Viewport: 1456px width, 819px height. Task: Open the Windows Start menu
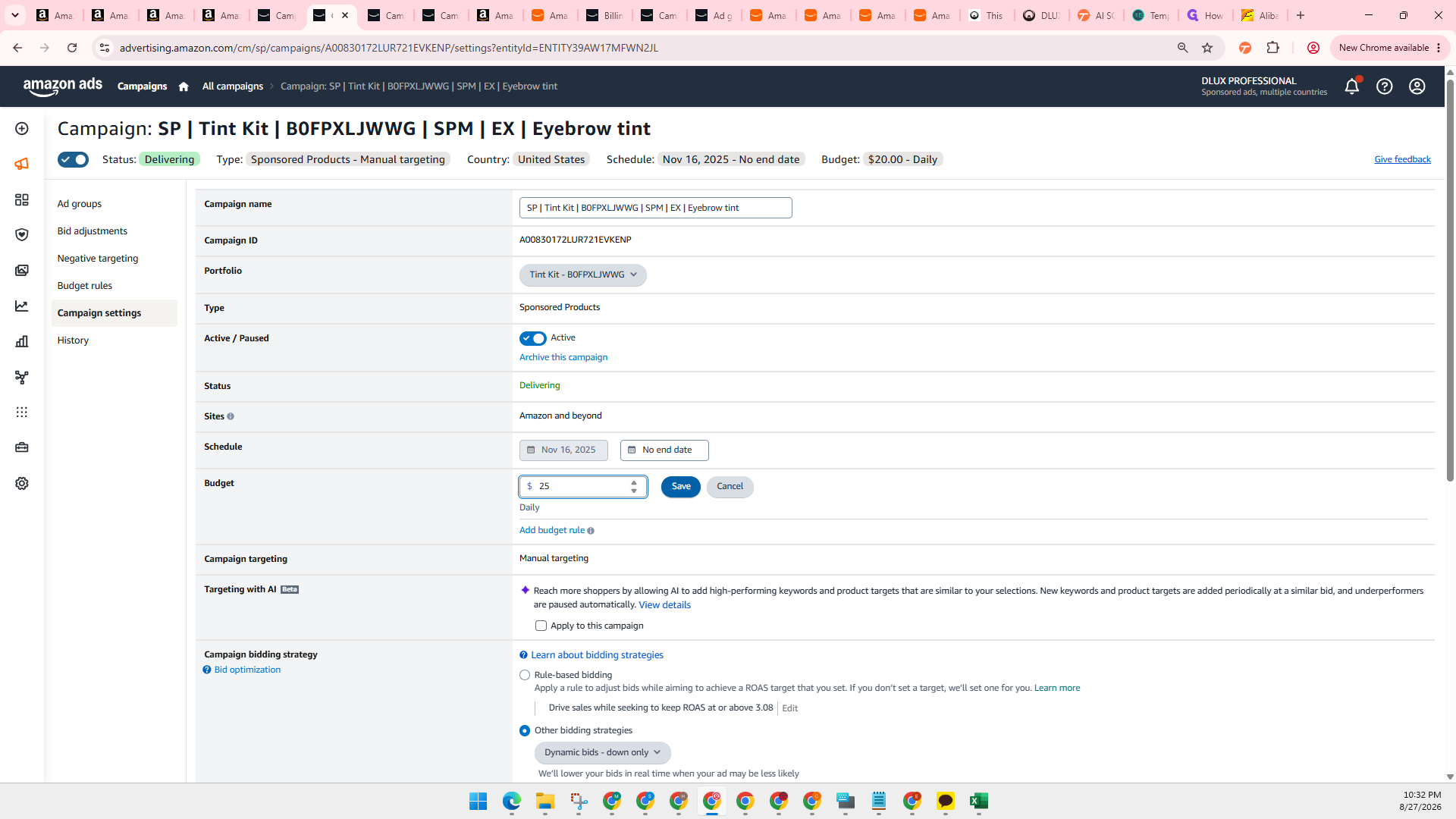click(x=478, y=801)
